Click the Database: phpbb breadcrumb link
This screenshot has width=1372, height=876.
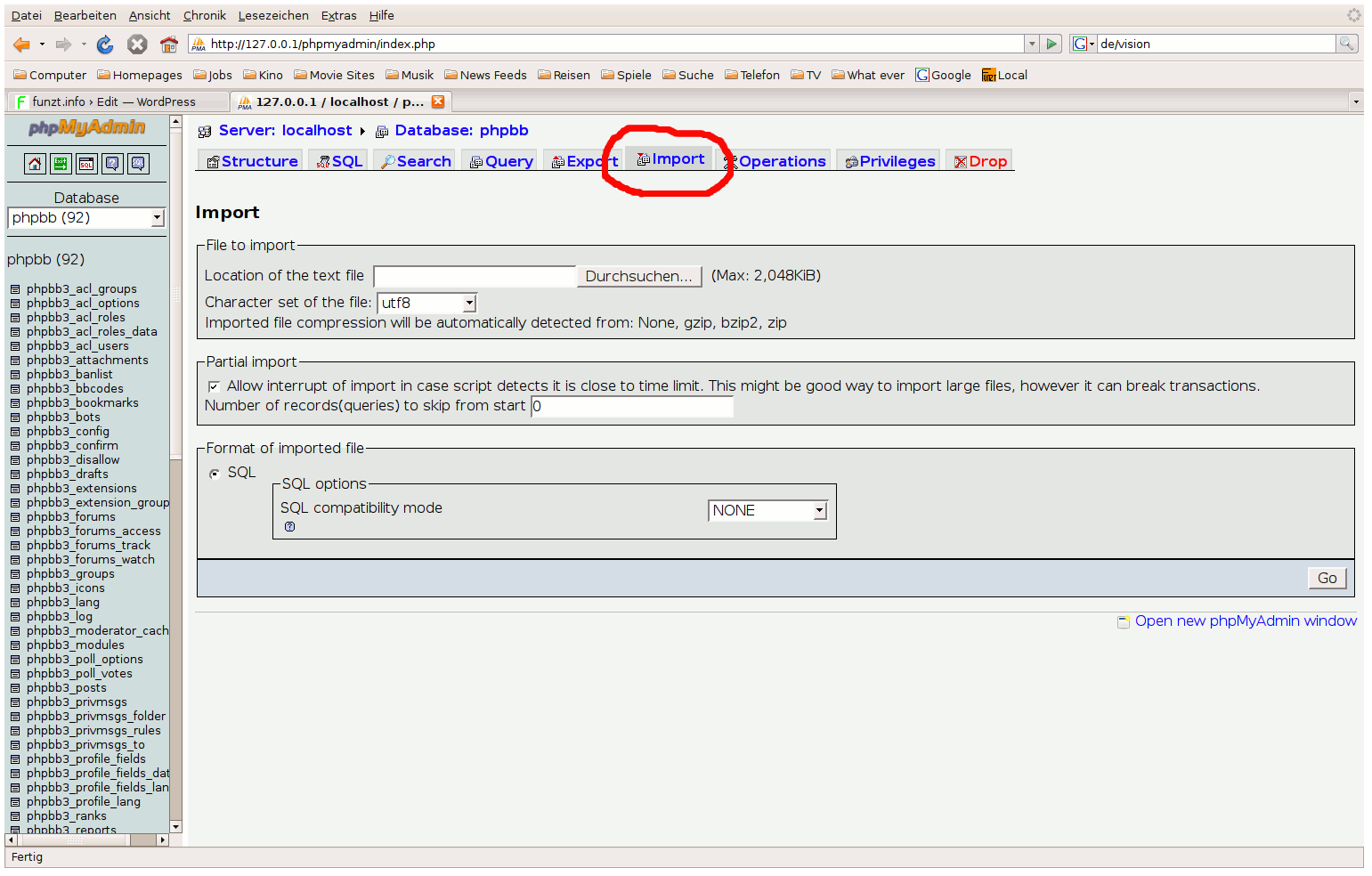coord(461,131)
